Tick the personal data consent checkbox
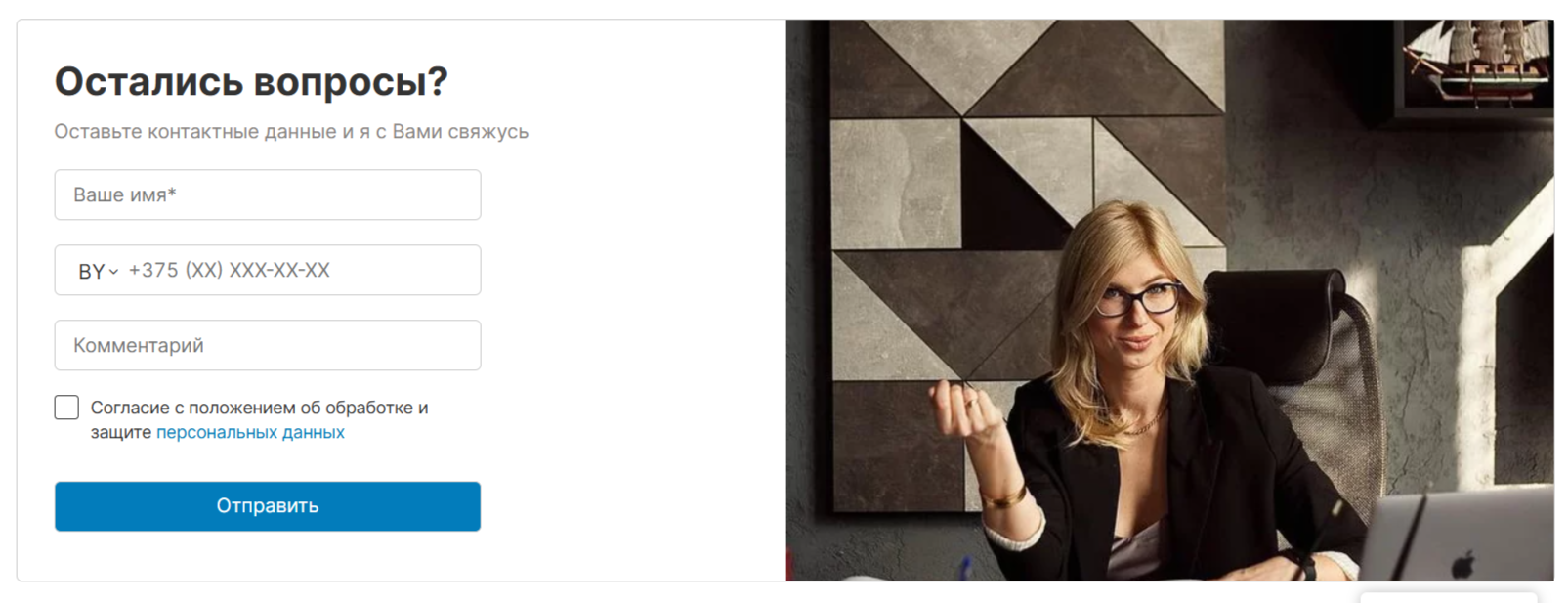Viewport: 1568px width, 603px height. click(66, 408)
